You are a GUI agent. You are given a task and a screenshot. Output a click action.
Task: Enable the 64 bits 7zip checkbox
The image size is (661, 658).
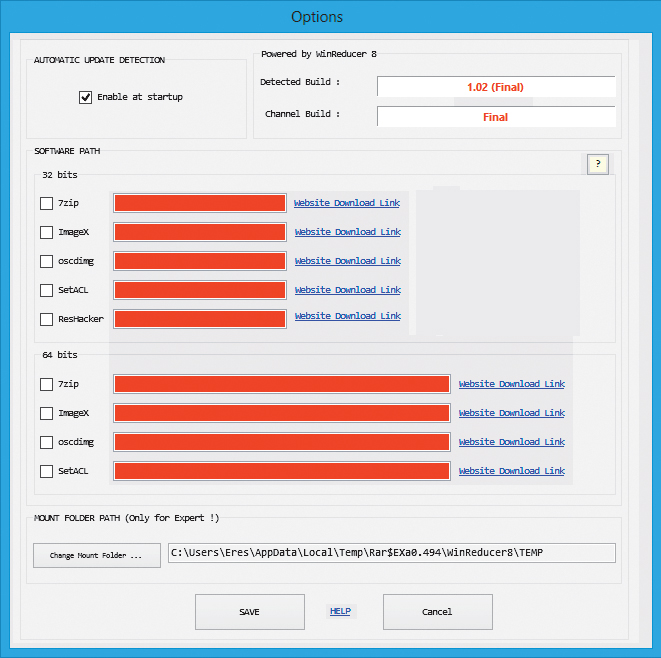click(47, 384)
